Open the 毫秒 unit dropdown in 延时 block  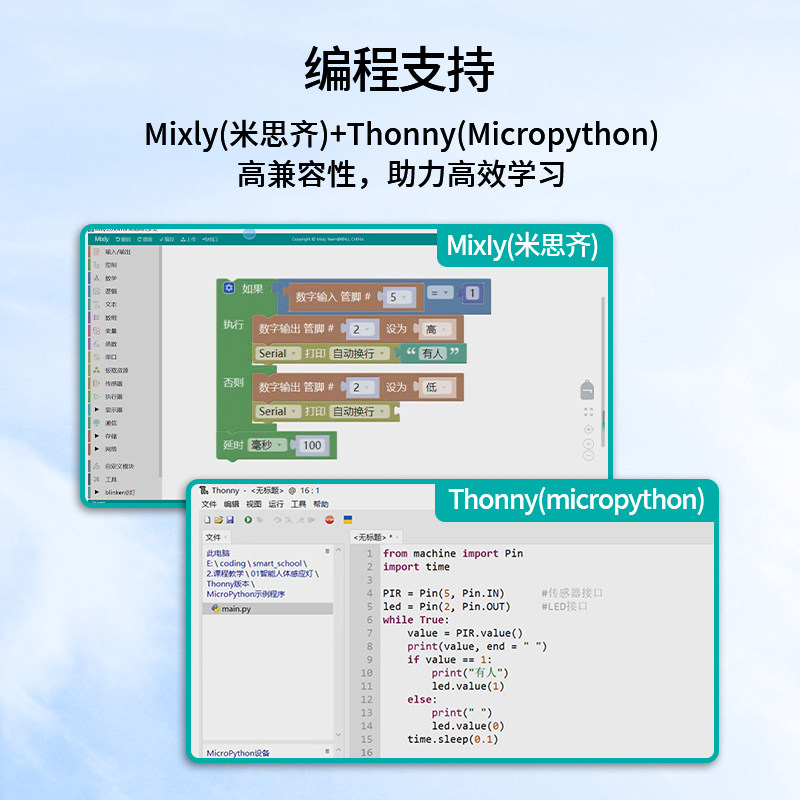click(x=267, y=445)
